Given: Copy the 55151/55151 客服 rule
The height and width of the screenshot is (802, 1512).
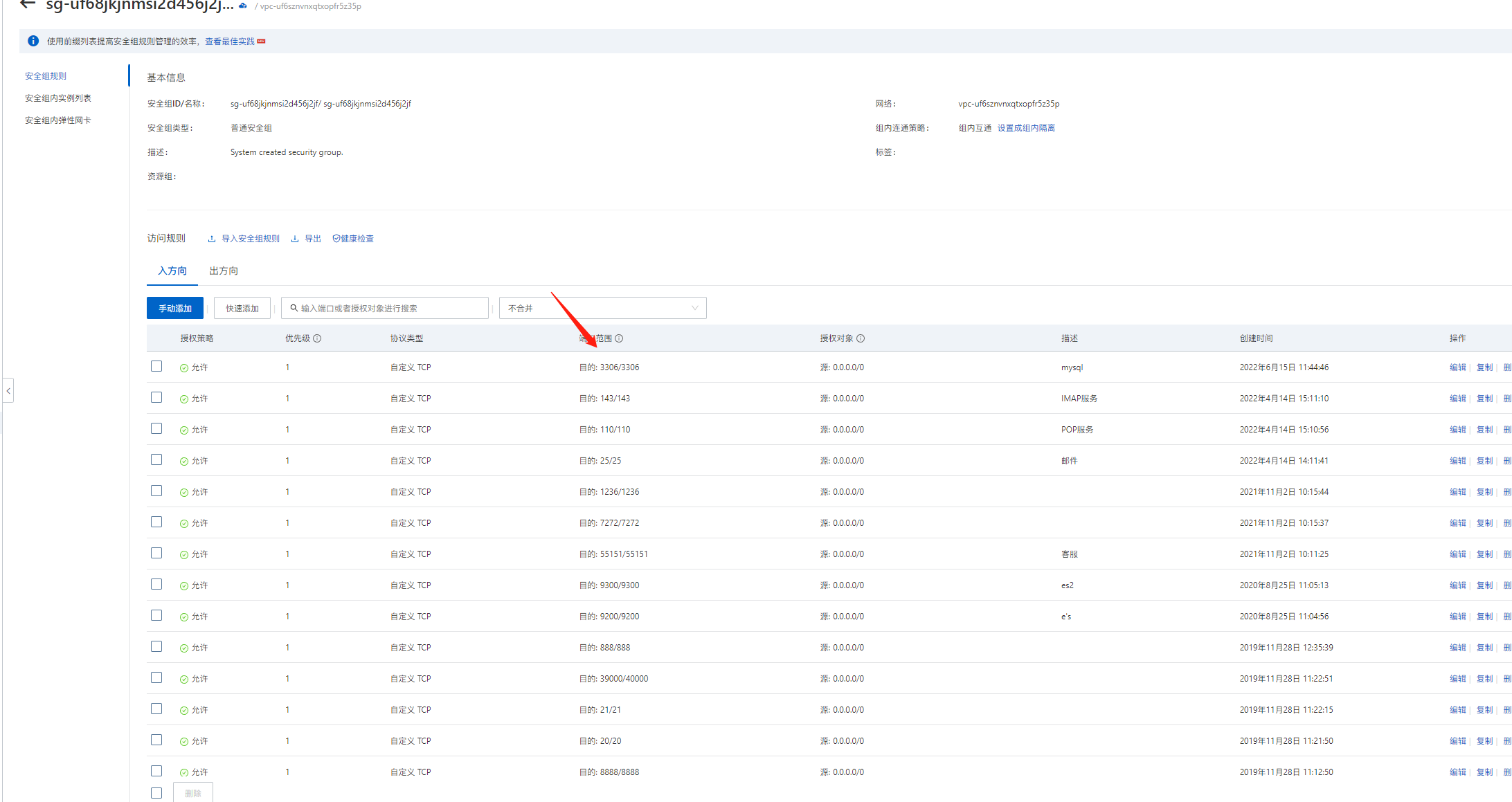Looking at the screenshot, I should click(x=1484, y=554).
